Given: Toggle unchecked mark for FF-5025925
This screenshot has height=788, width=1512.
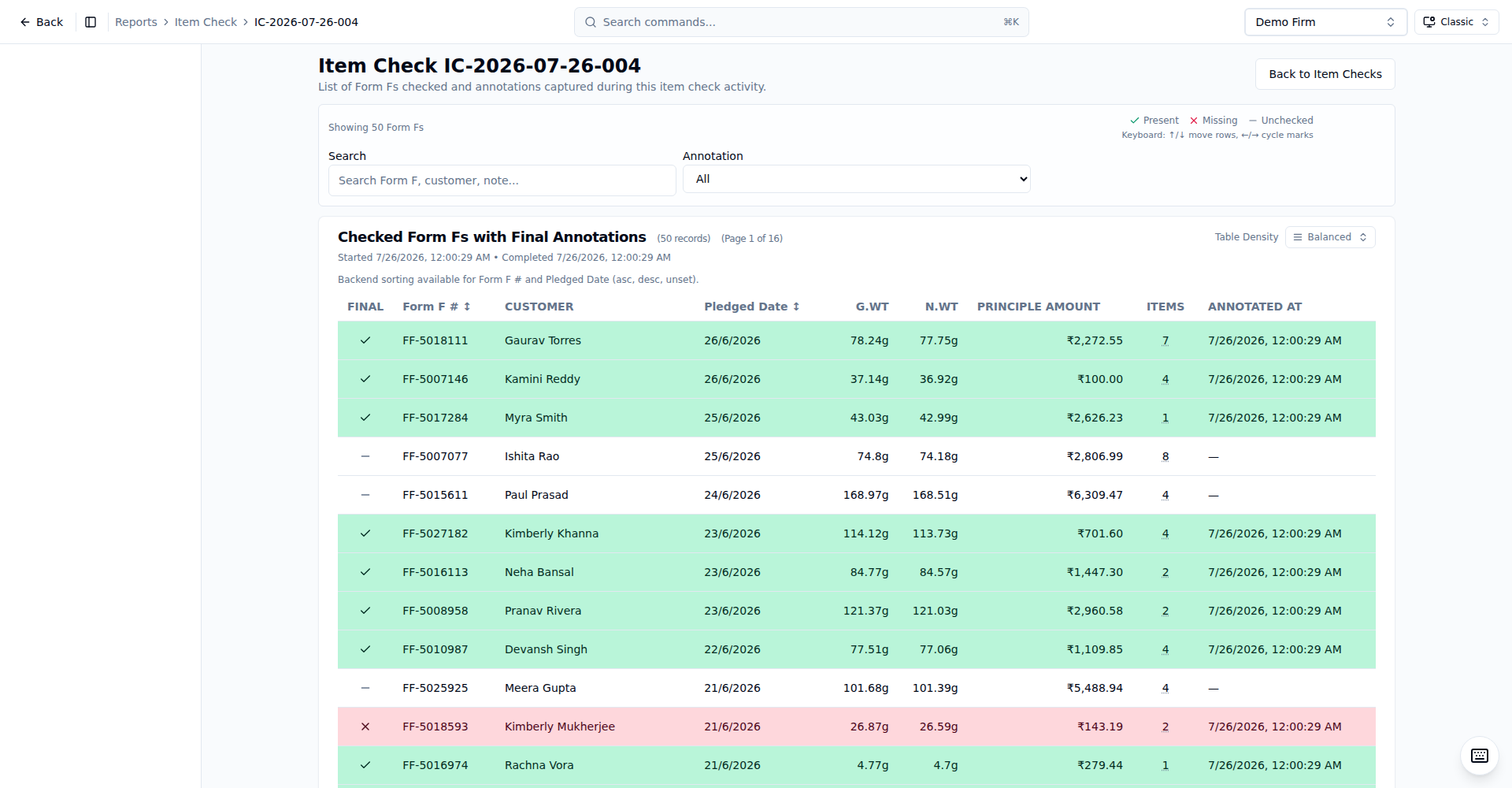Looking at the screenshot, I should point(365,688).
